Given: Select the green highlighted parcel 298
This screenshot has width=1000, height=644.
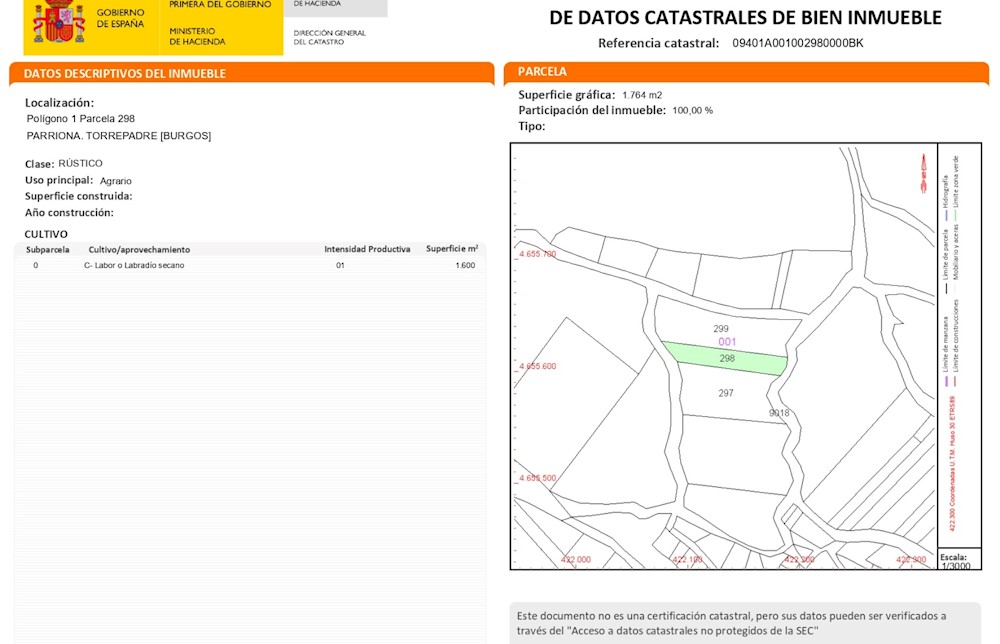Looking at the screenshot, I should pyautogui.click(x=725, y=358).
